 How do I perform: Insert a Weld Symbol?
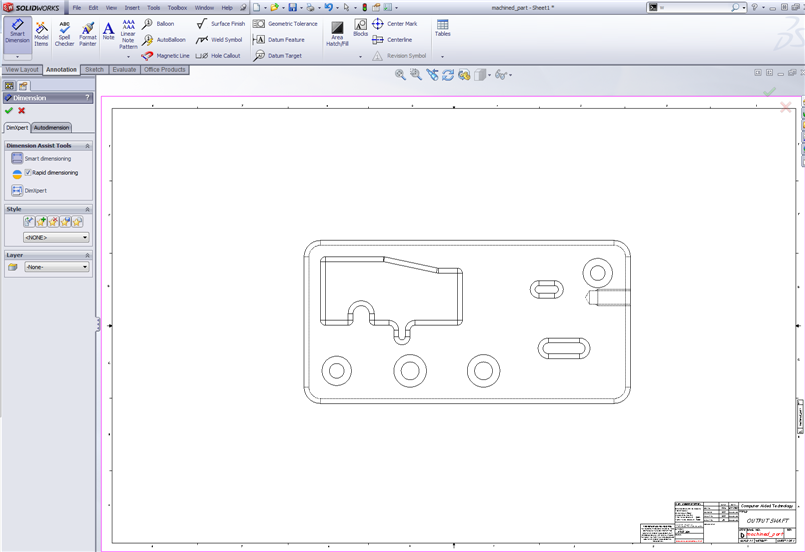click(219, 40)
